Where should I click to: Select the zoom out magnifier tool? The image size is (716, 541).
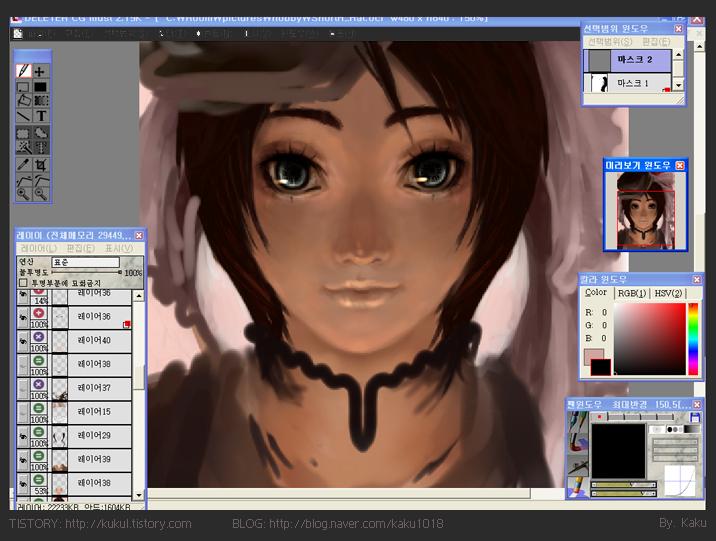tap(41, 194)
